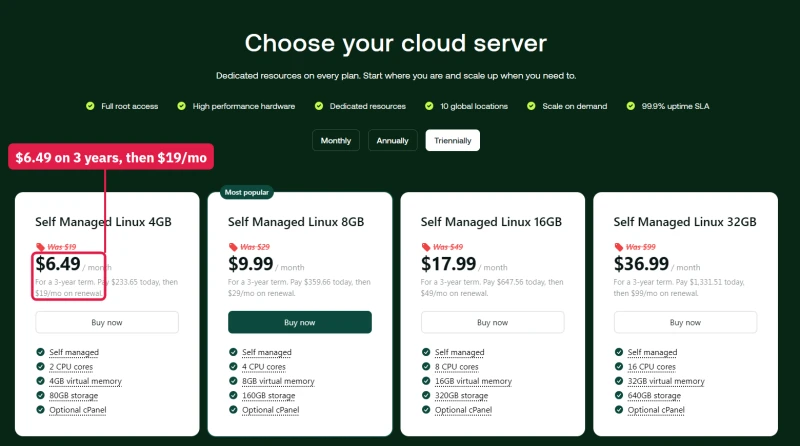
Task: Open the 8GB virtual memory feature tooltip
Action: point(278,381)
